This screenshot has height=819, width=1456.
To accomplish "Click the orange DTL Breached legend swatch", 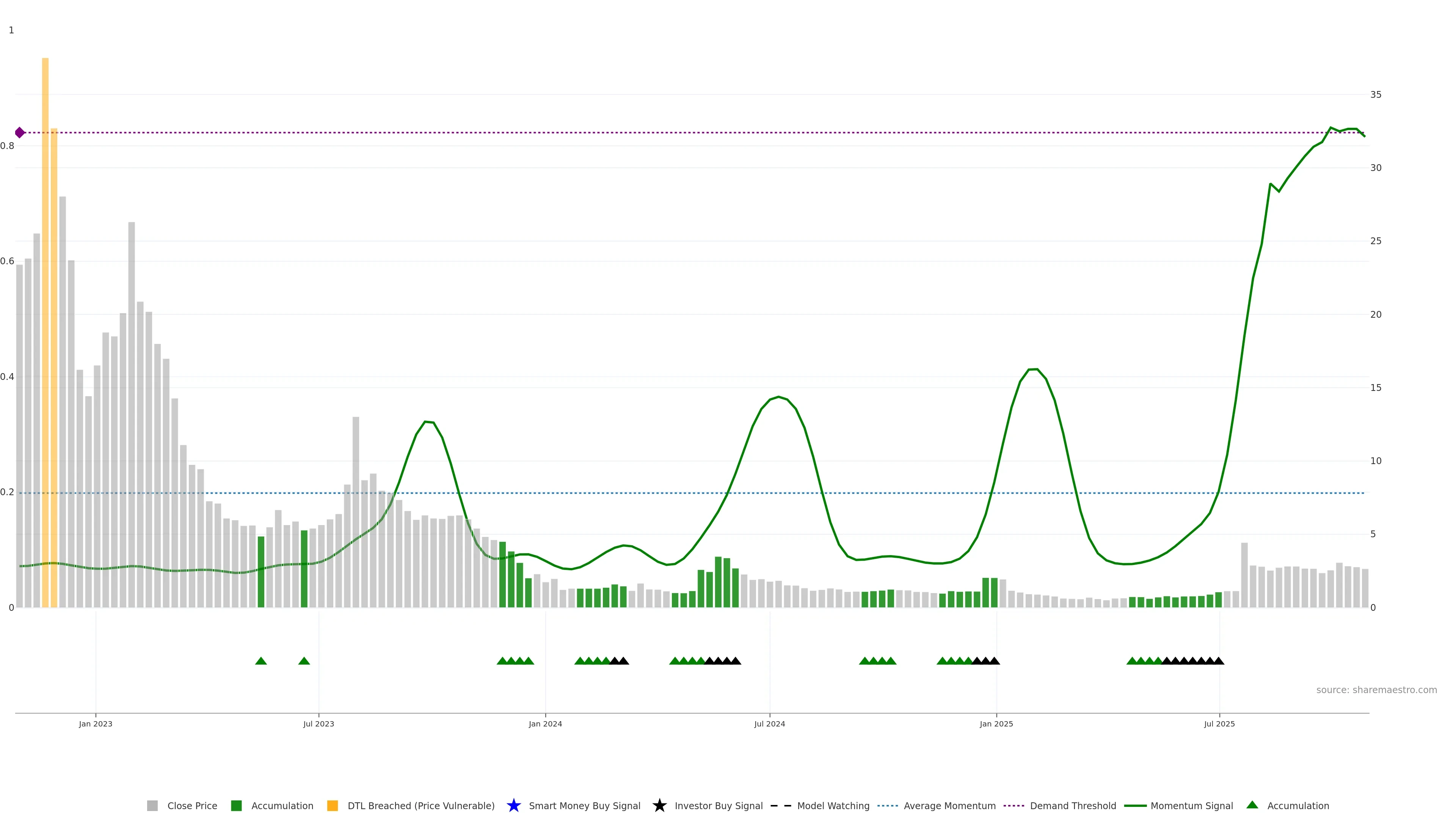I will [x=333, y=806].
